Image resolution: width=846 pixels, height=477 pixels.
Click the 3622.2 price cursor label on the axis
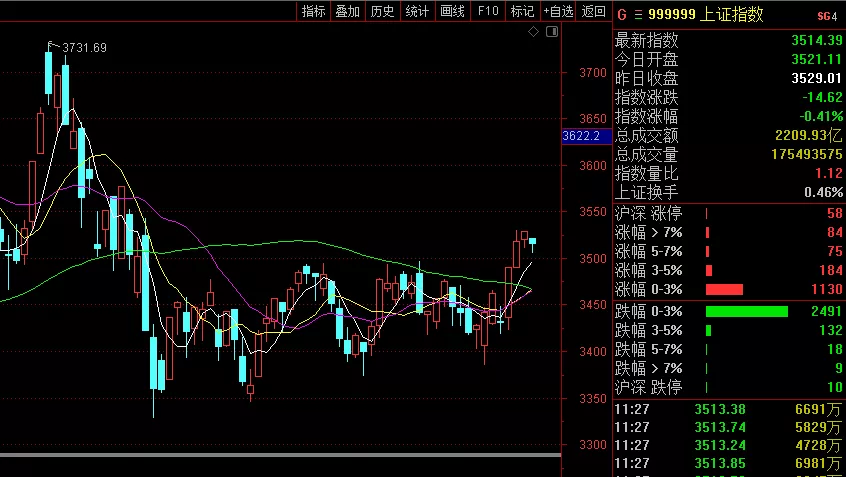click(586, 135)
